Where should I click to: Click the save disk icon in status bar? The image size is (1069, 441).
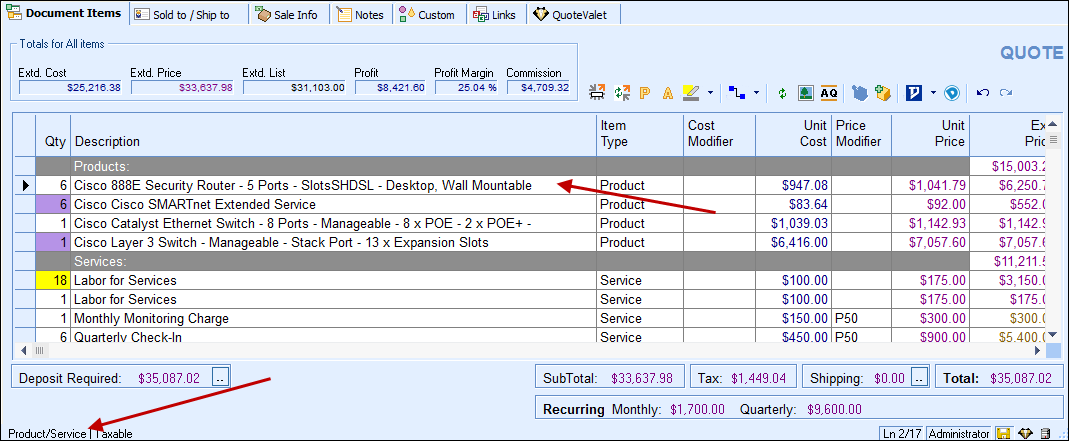(1003, 434)
